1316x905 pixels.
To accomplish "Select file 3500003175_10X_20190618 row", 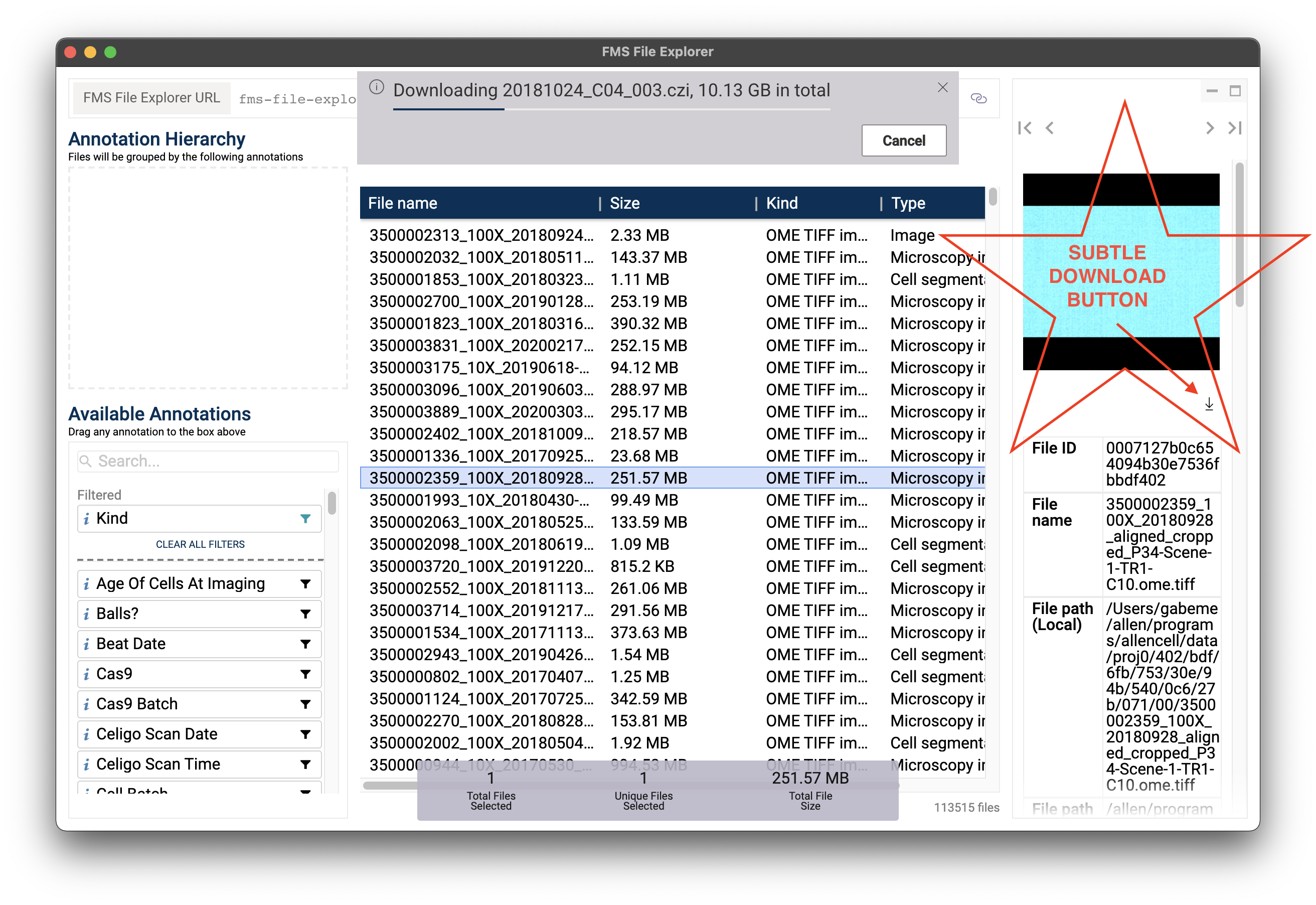I will click(672, 368).
